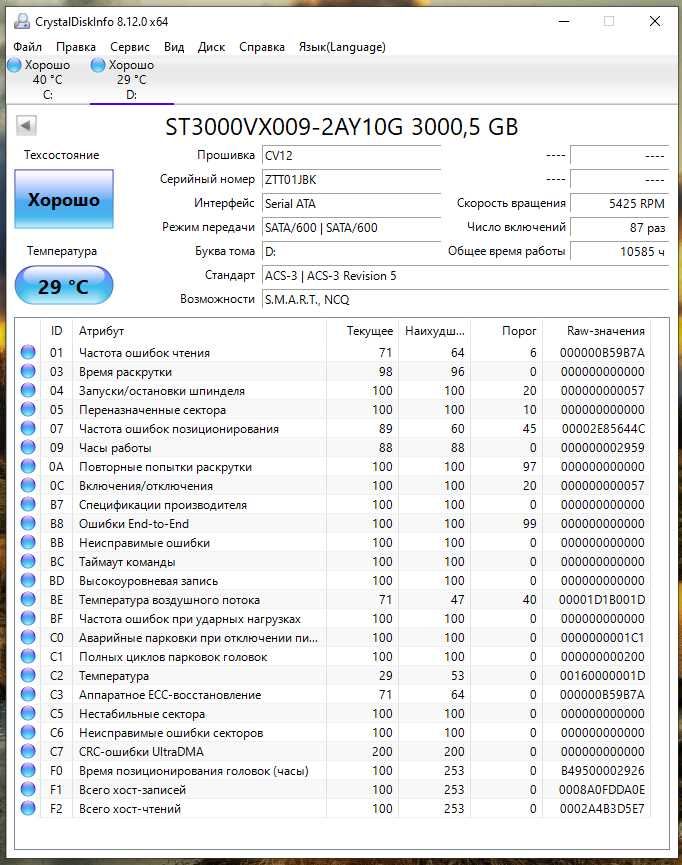Image resolution: width=682 pixels, height=865 pixels.
Task: Click the Интерфейс field Serial ATA
Action: [x=351, y=204]
